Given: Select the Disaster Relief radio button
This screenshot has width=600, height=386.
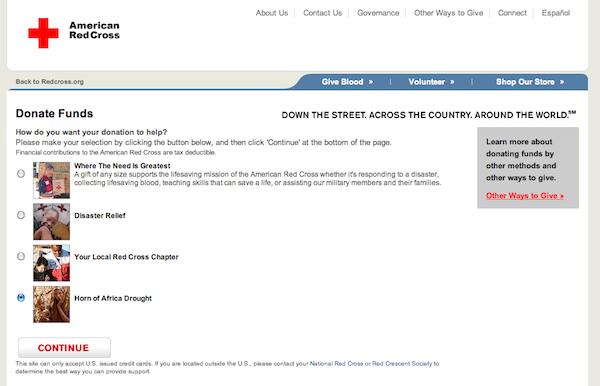Looking at the screenshot, I should coord(21,215).
